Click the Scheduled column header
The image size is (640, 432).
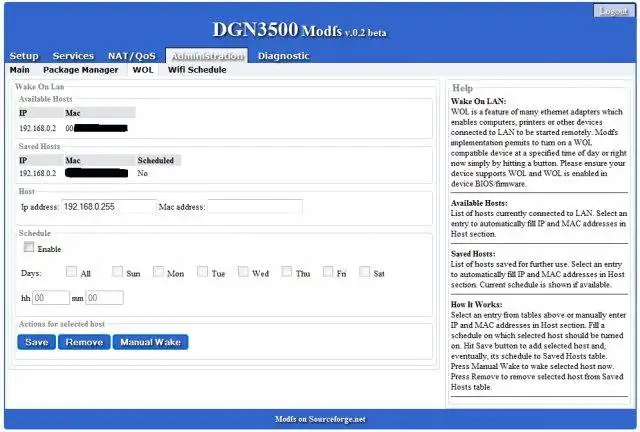(x=156, y=160)
